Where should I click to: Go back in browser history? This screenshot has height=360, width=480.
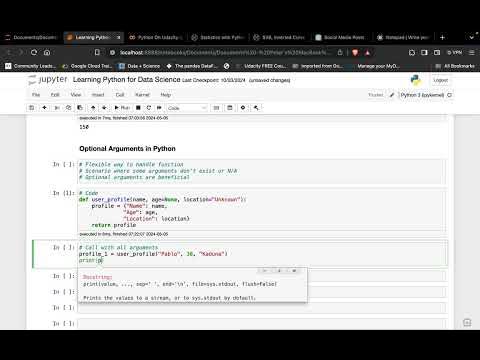point(9,52)
